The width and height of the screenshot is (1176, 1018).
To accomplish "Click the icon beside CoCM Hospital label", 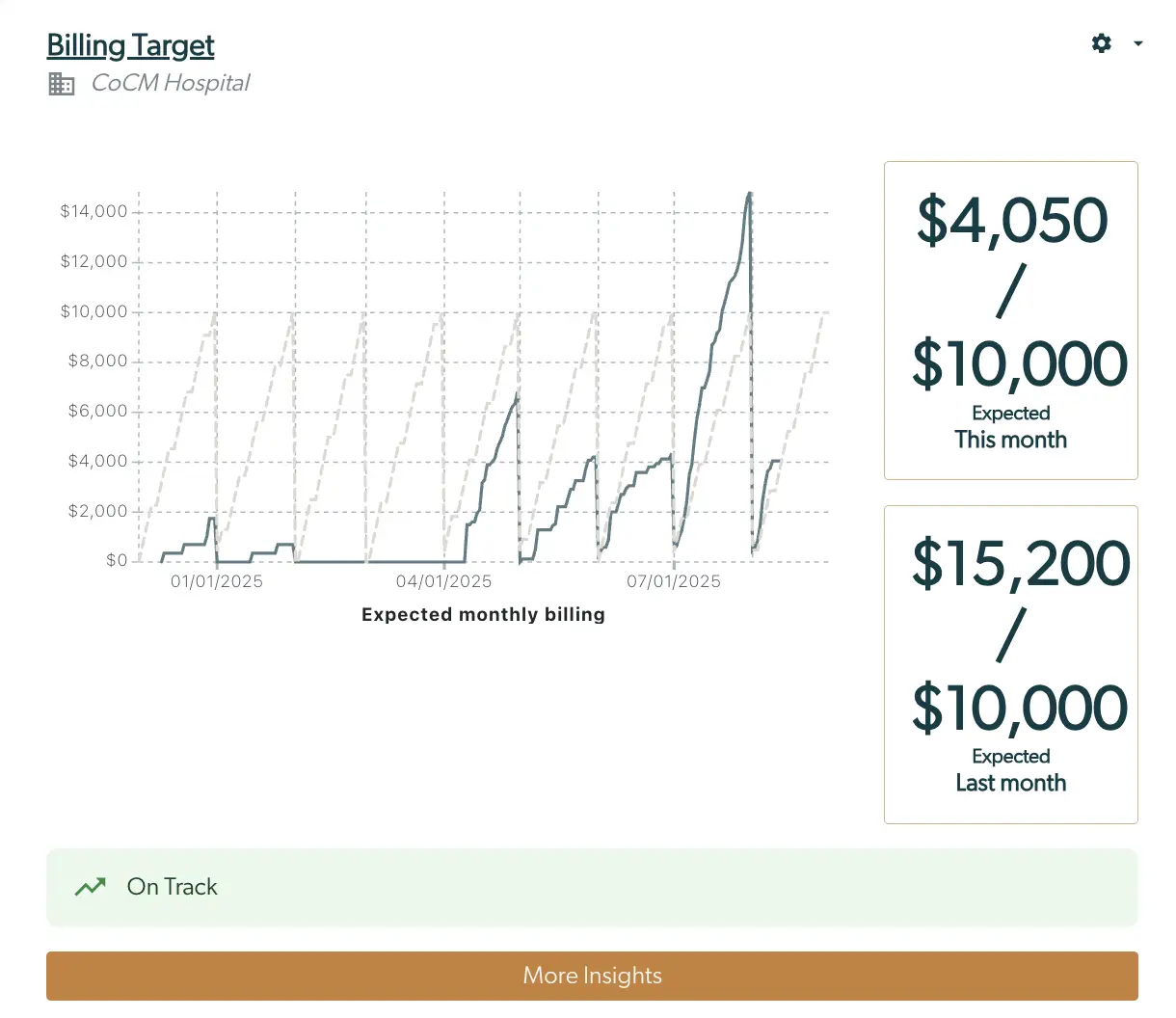I will tap(61, 84).
